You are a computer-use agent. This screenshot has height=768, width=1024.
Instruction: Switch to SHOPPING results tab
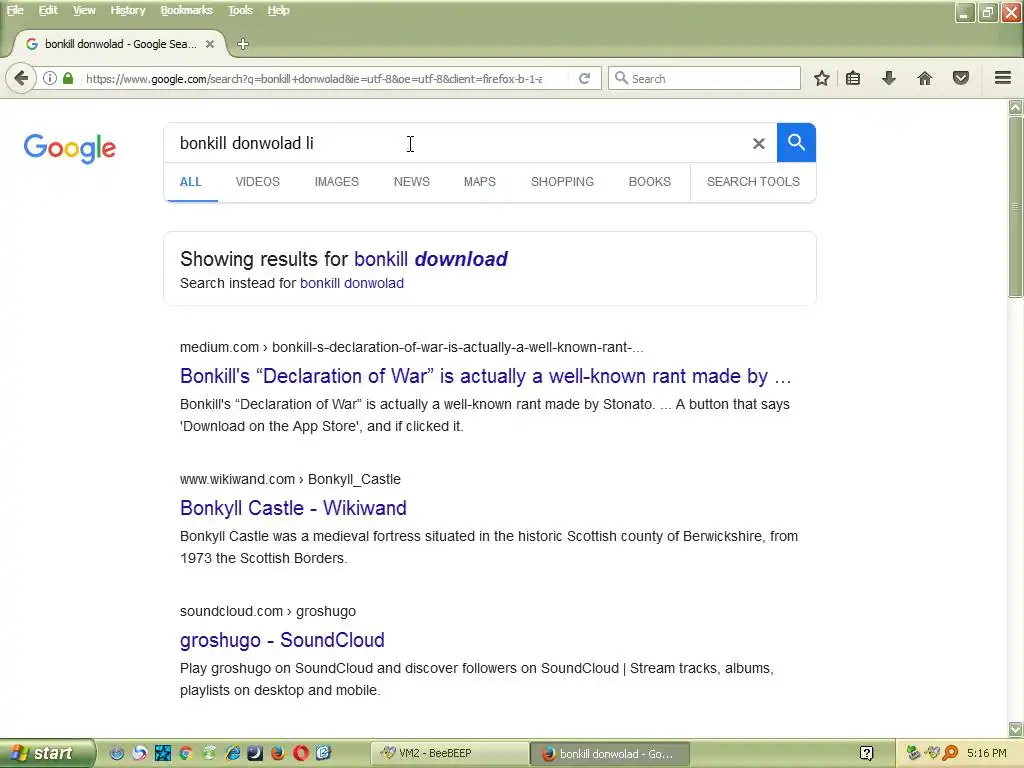tap(562, 182)
